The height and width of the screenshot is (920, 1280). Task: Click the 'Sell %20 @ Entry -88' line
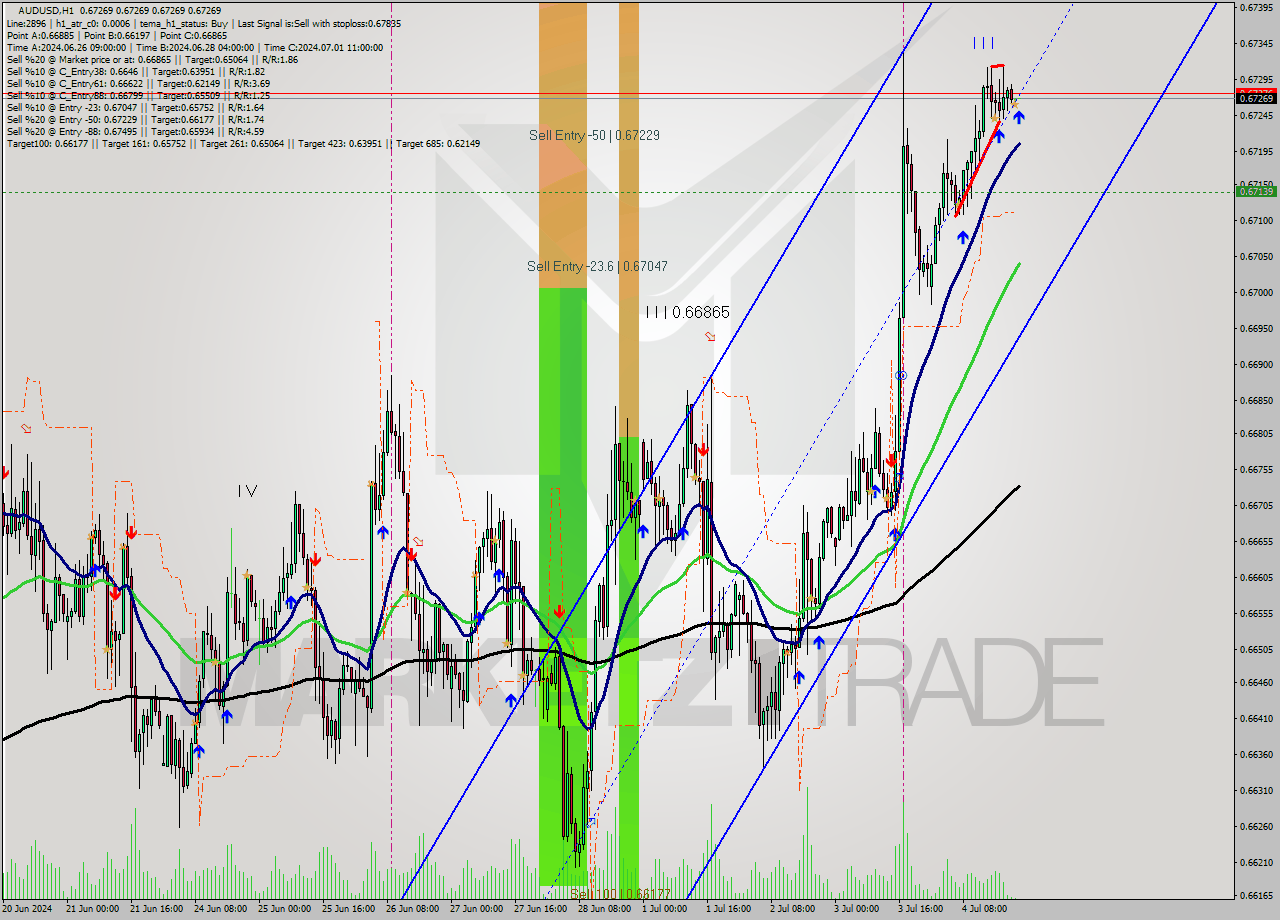(135, 131)
